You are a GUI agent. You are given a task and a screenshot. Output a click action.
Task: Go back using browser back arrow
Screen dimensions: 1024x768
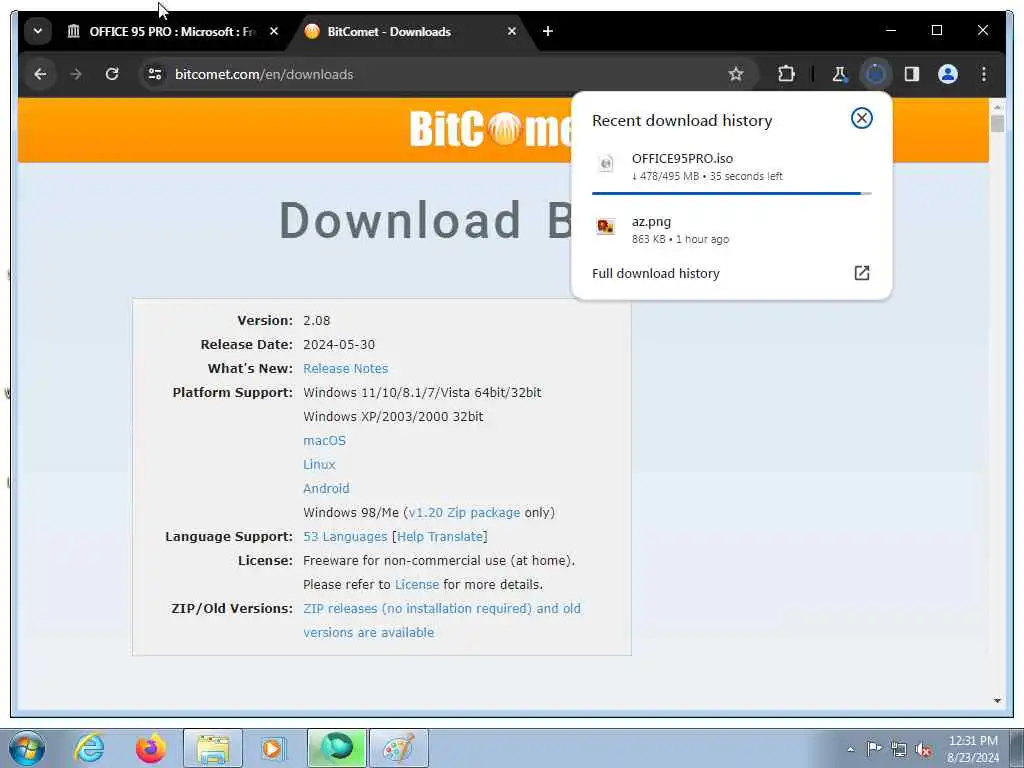pos(40,74)
